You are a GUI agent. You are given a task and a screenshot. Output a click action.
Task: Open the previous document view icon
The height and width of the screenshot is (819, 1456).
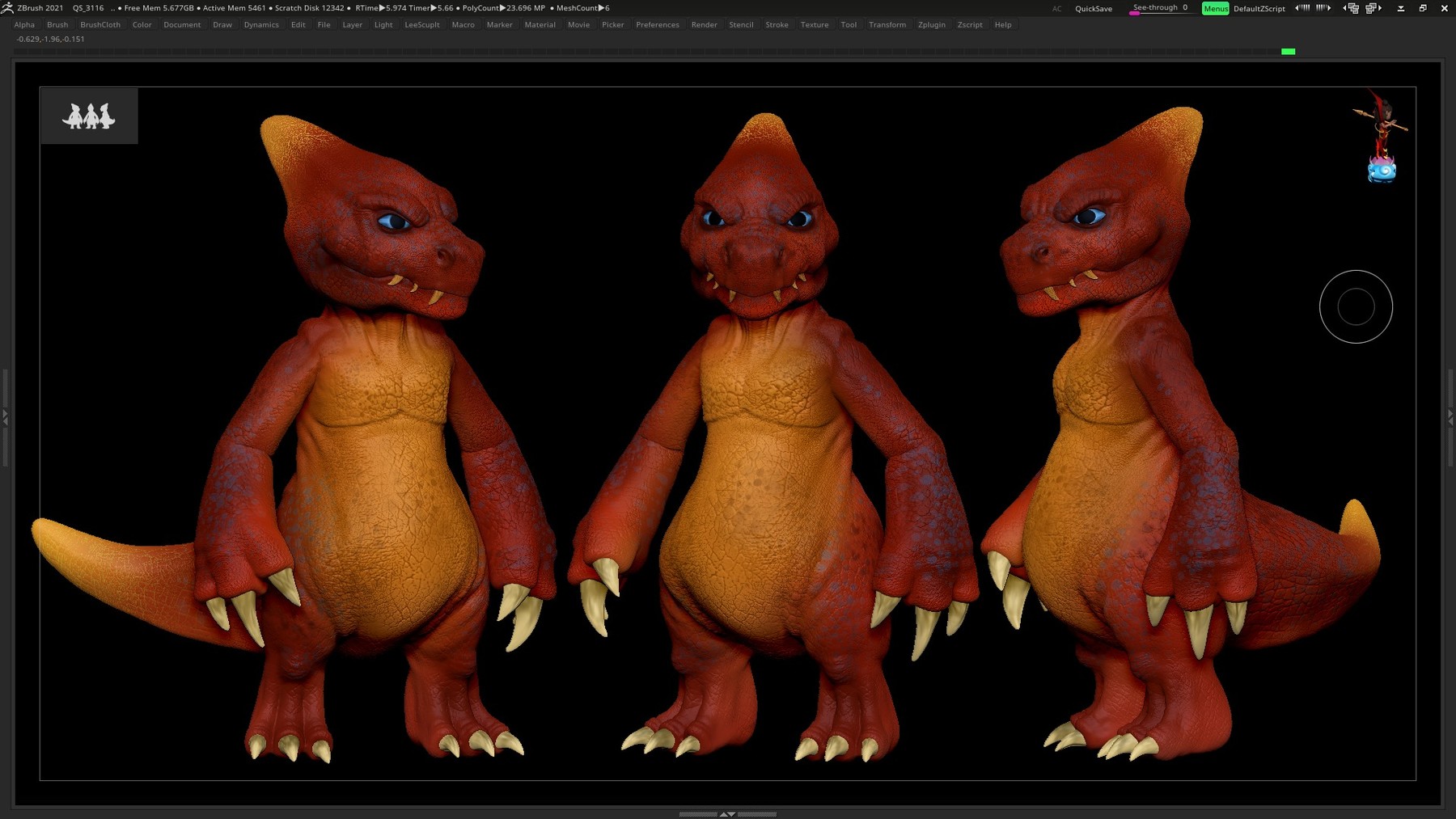click(1352, 8)
